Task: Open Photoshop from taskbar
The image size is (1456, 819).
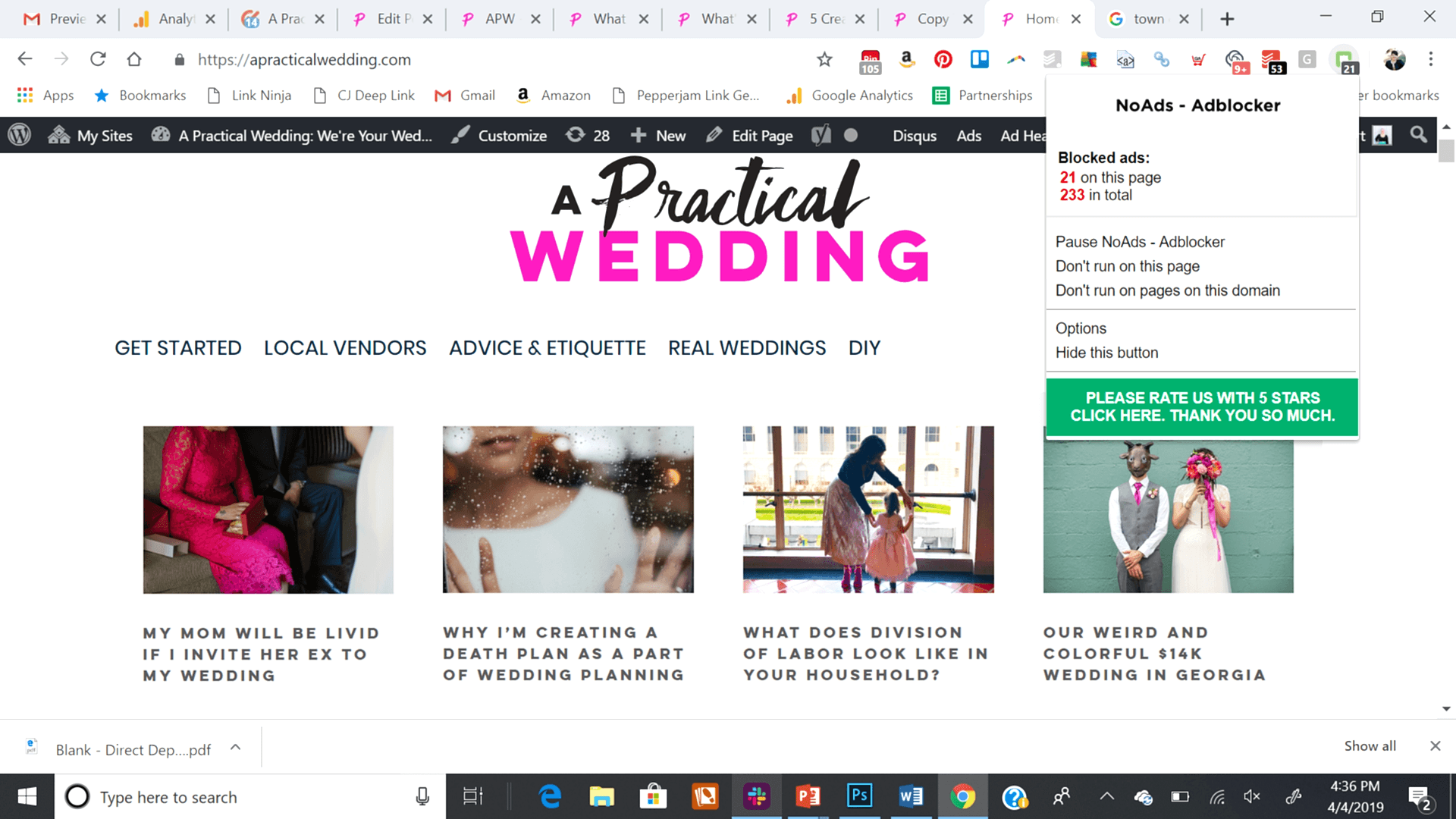Action: click(x=859, y=796)
